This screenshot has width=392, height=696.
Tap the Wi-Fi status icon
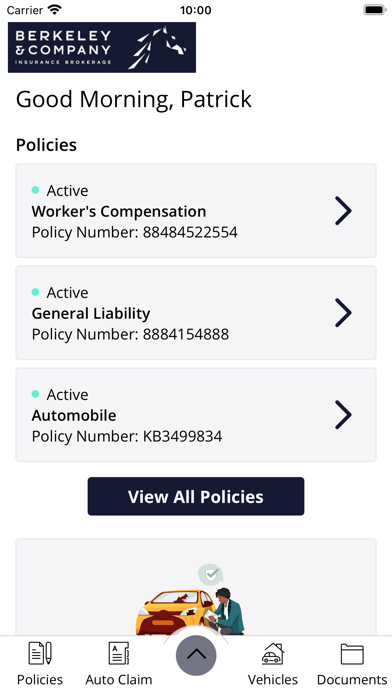tap(55, 10)
